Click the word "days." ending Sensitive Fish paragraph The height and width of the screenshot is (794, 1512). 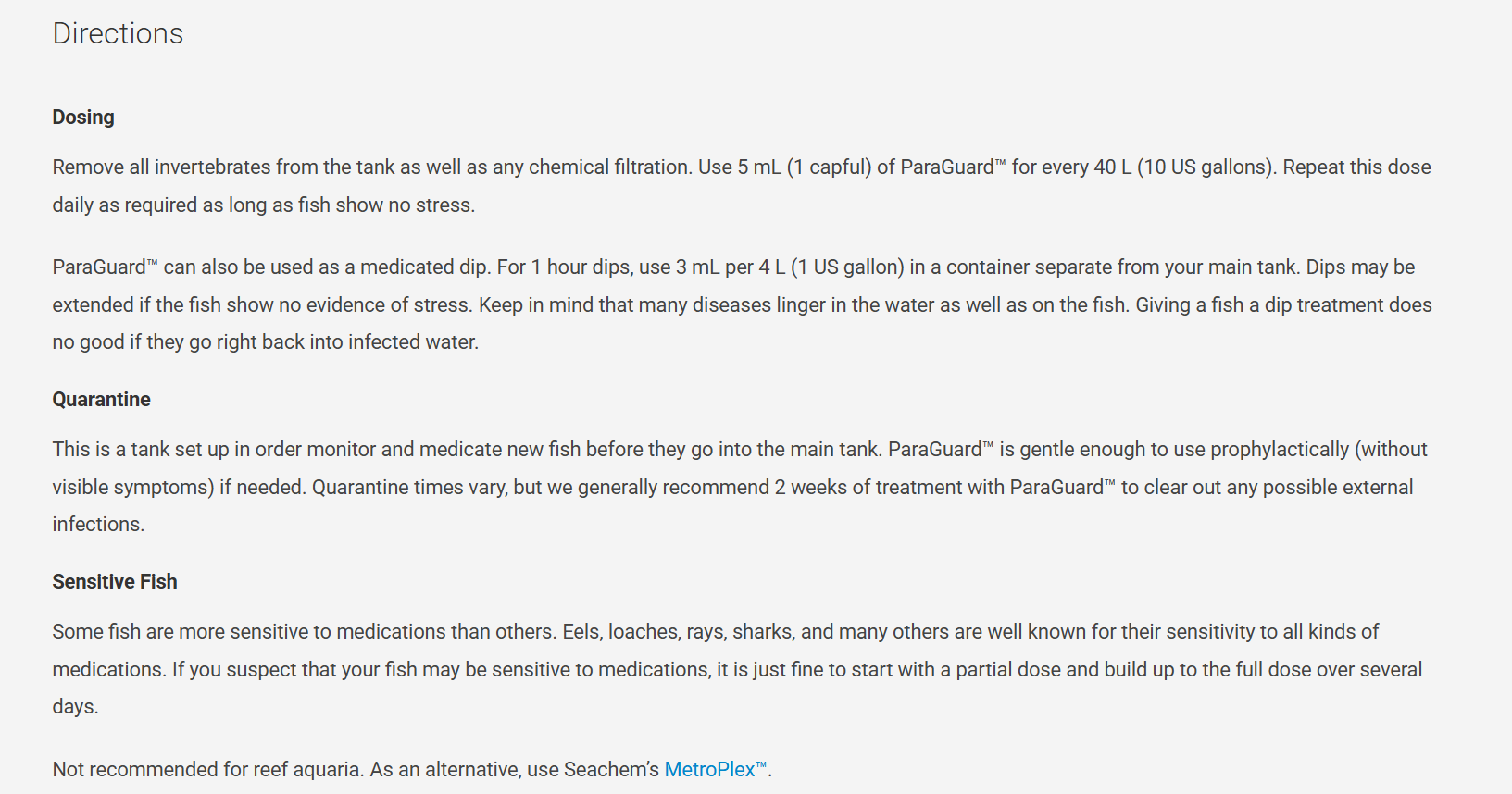coord(75,707)
